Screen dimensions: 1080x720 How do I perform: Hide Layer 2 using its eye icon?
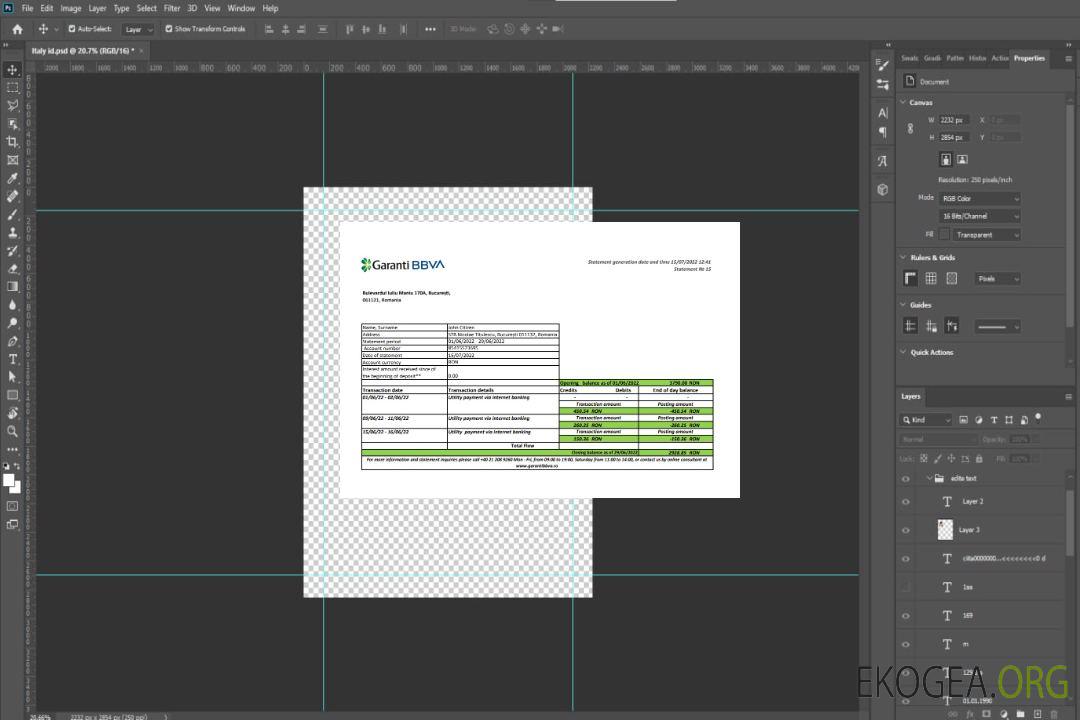point(906,501)
